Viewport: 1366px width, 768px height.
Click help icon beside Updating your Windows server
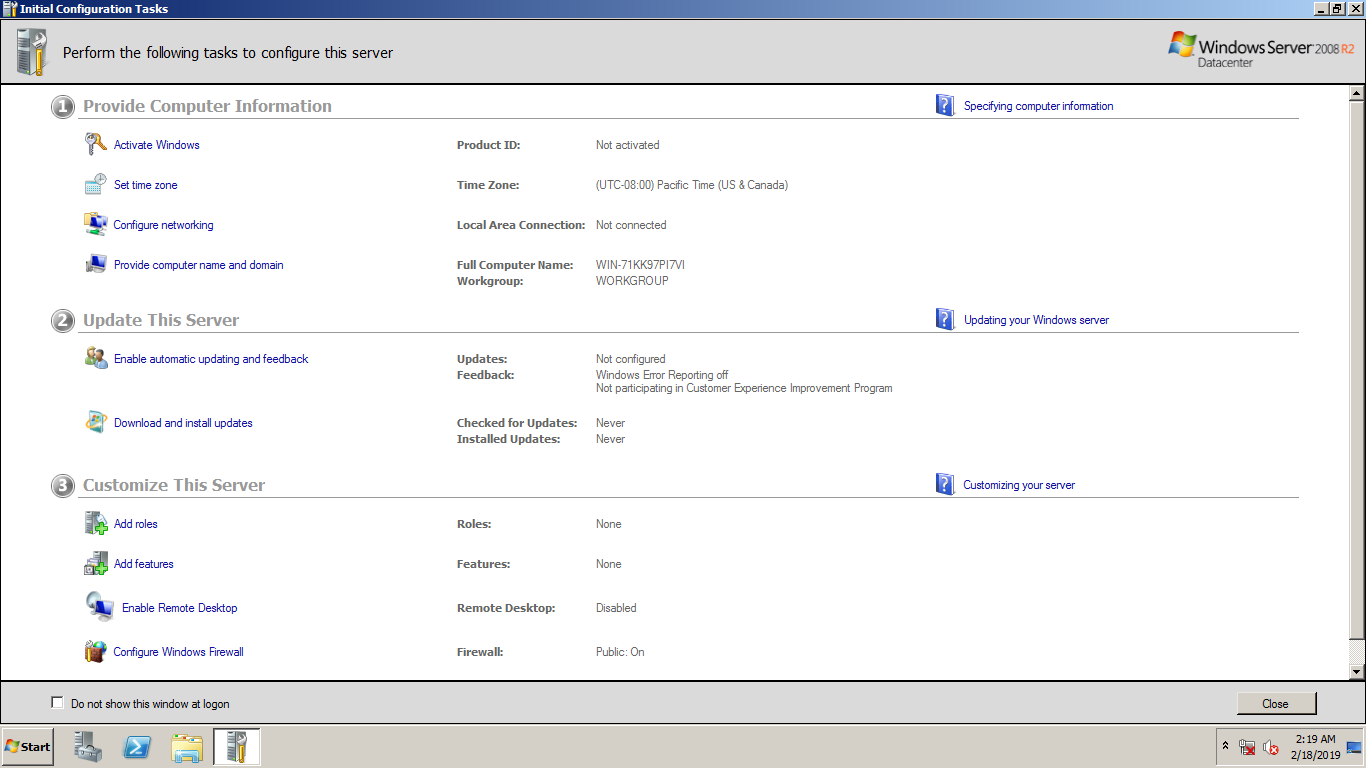coord(945,319)
